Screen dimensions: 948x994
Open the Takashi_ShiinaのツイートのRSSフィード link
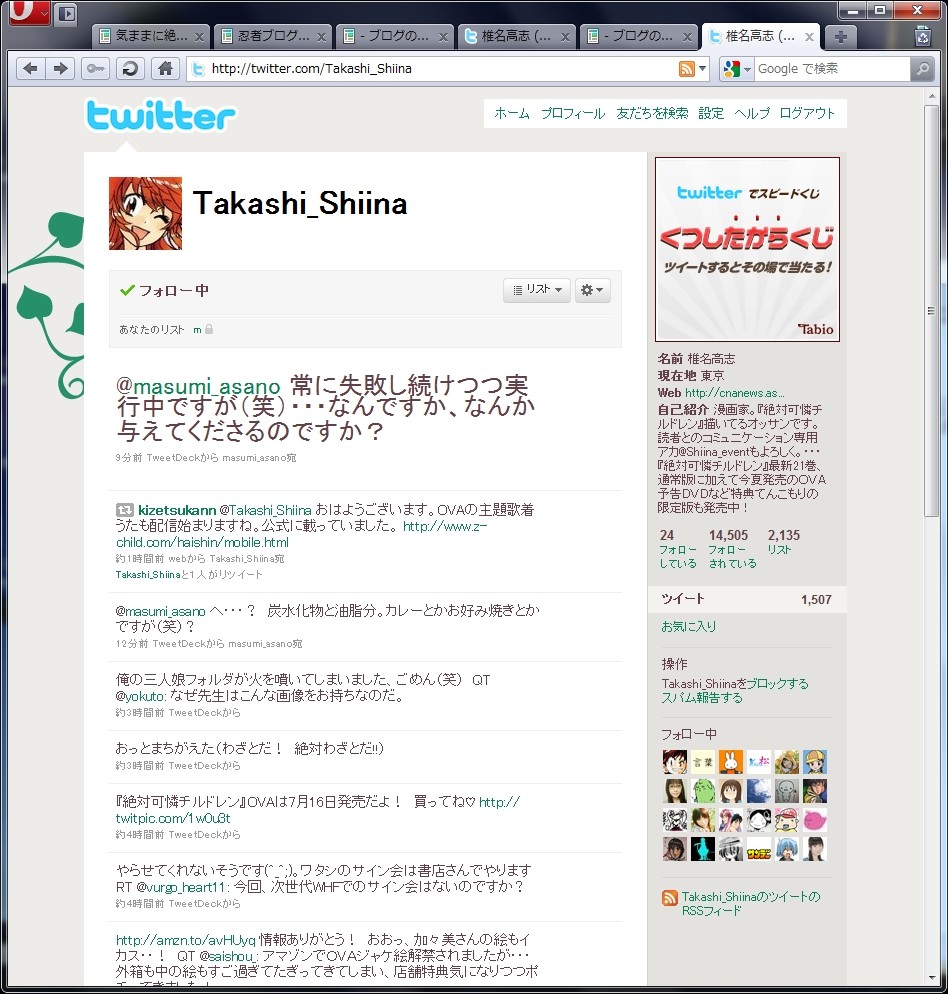751,903
